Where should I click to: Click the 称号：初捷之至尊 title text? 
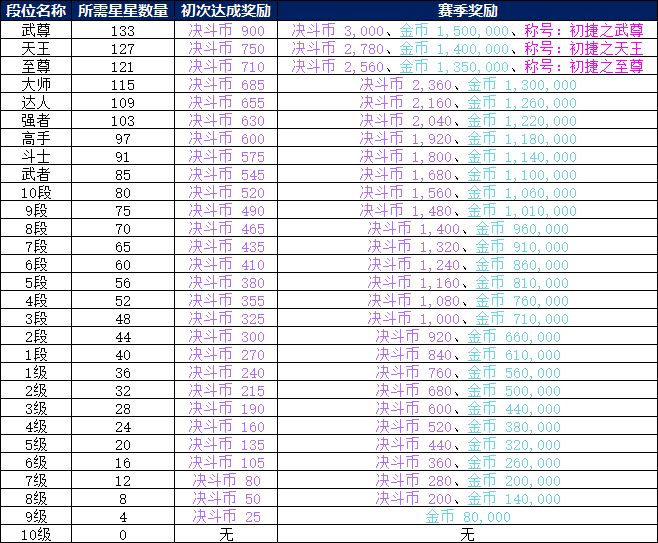pos(584,66)
